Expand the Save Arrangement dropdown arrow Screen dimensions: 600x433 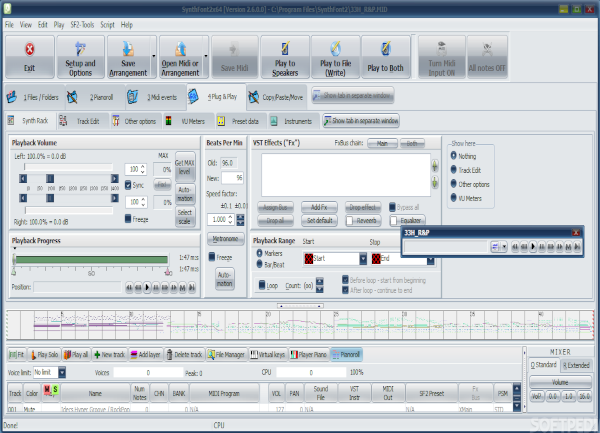coord(153,57)
